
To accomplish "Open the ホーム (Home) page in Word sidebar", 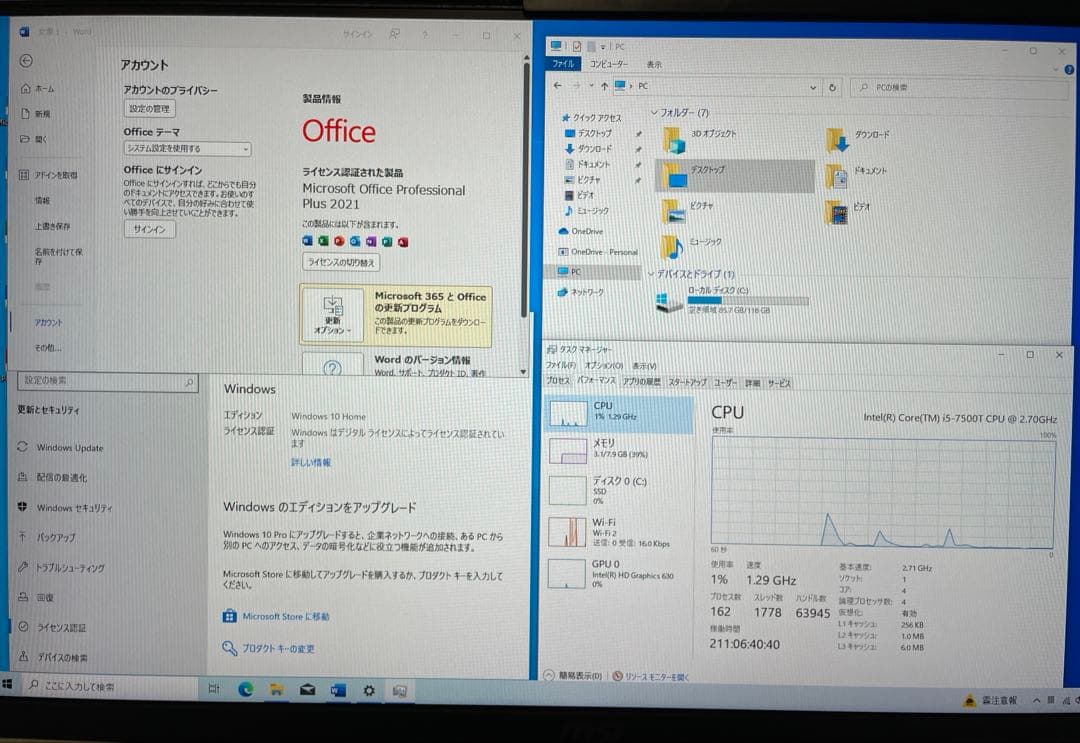I will tap(38, 88).
